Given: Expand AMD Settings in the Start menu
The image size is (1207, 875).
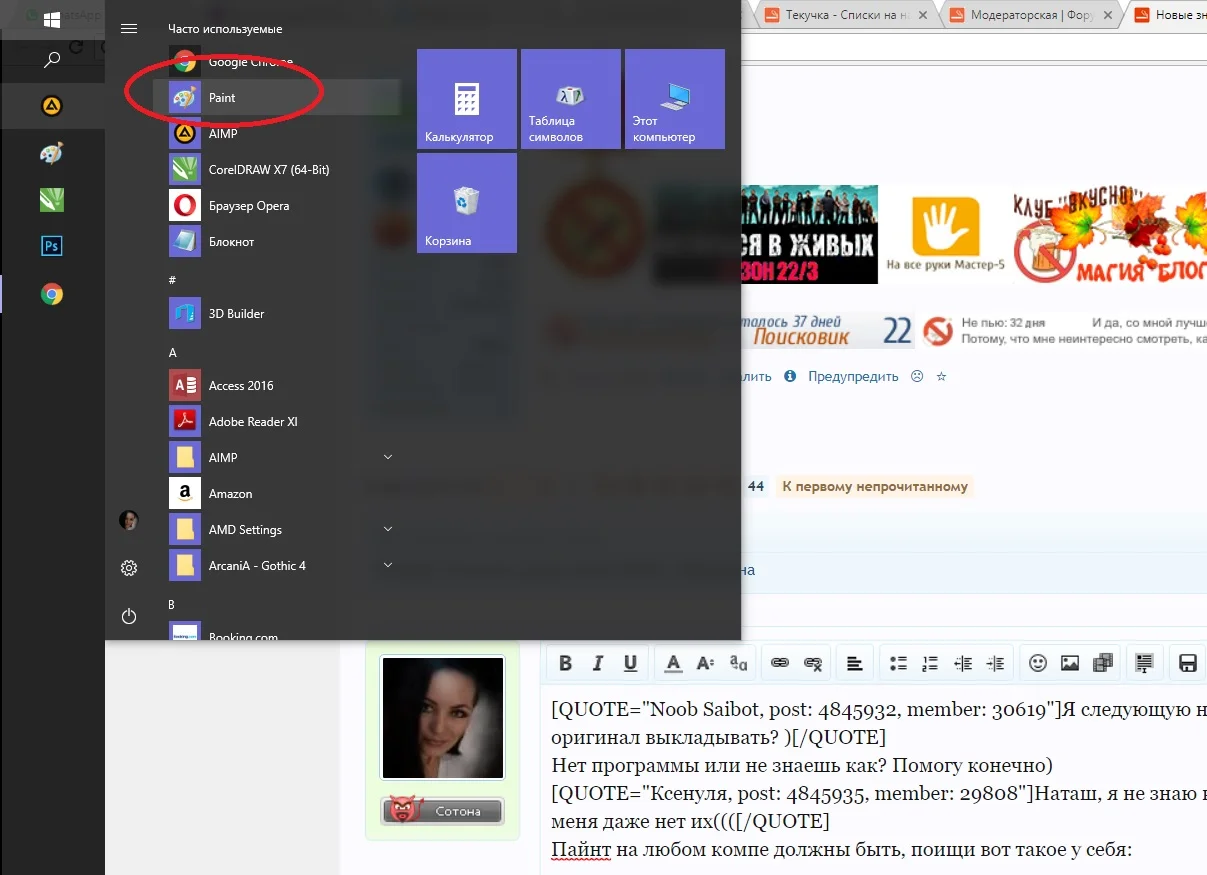Looking at the screenshot, I should tap(387, 529).
